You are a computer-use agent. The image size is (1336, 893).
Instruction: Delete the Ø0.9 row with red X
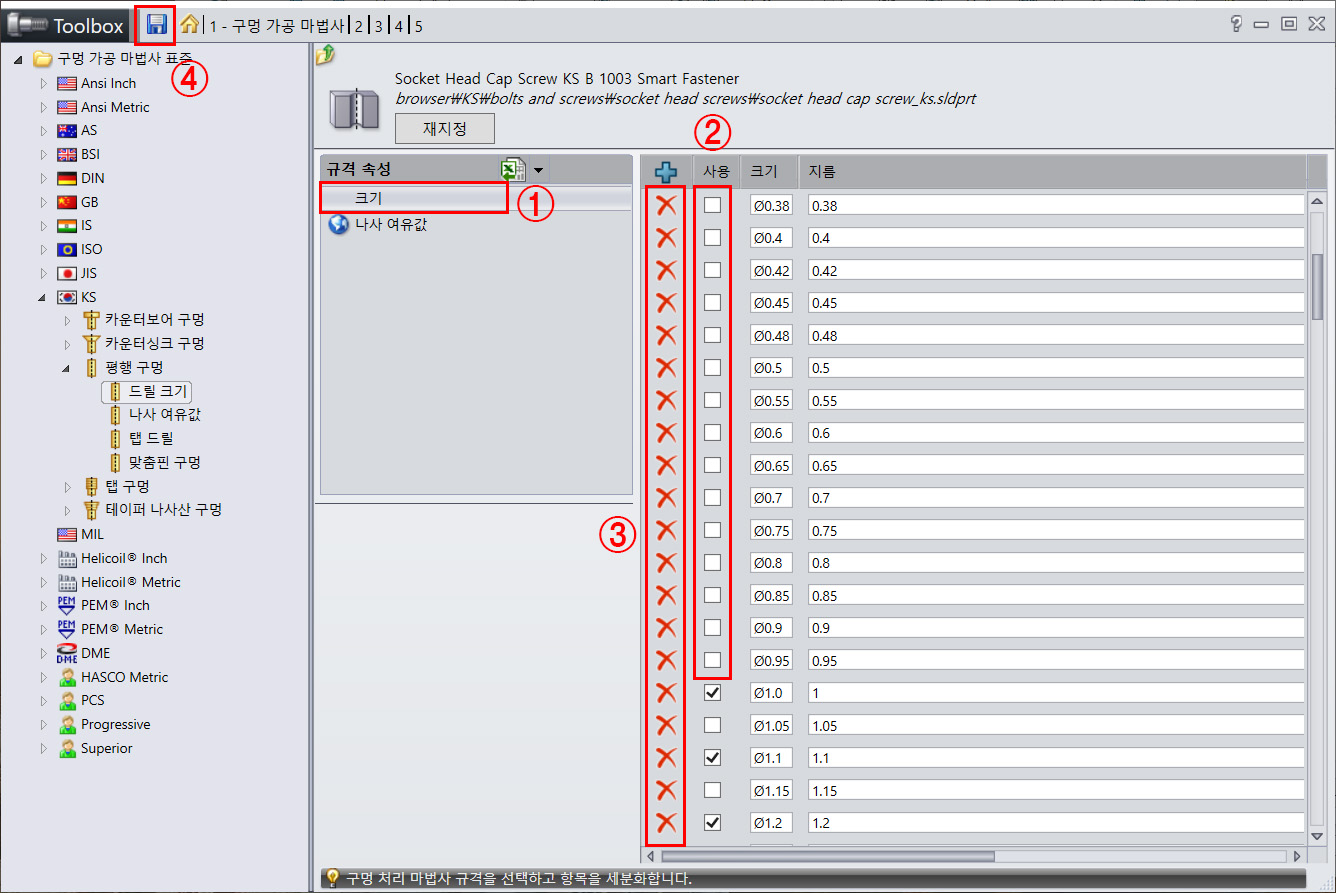[x=666, y=627]
